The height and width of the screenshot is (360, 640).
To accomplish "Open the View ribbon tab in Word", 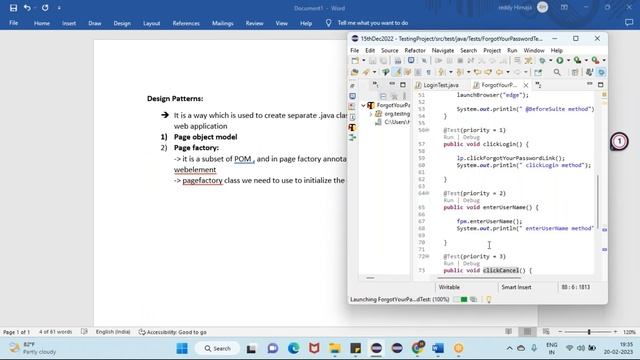I will (x=282, y=23).
